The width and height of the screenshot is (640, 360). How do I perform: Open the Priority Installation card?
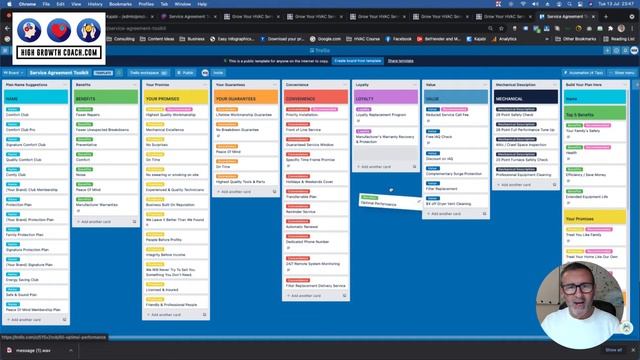pos(316,112)
